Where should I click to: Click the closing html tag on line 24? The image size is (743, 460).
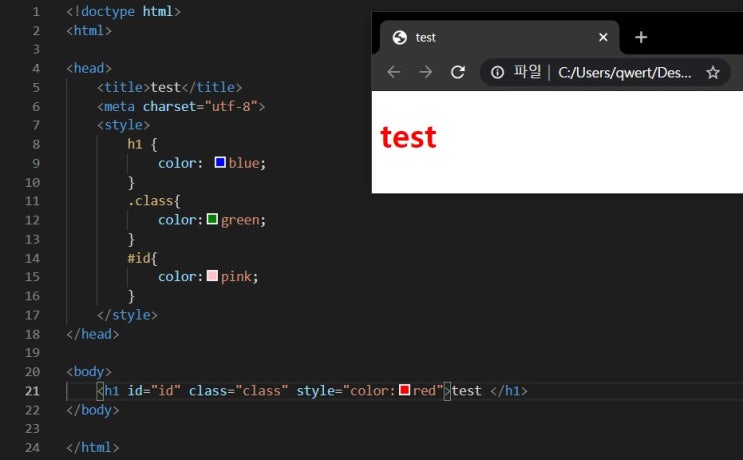(93, 448)
